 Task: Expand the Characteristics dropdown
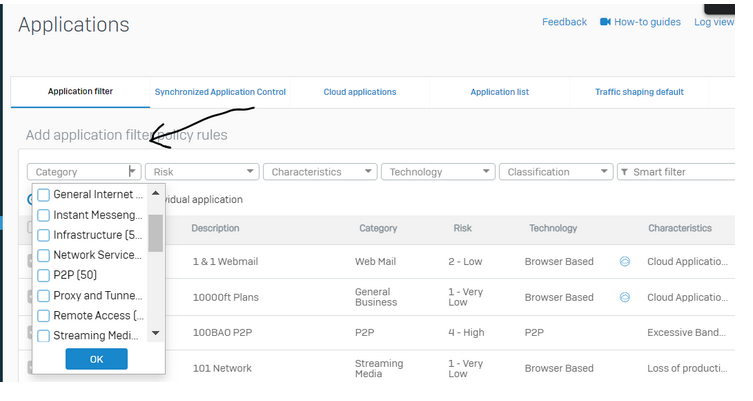(320, 172)
